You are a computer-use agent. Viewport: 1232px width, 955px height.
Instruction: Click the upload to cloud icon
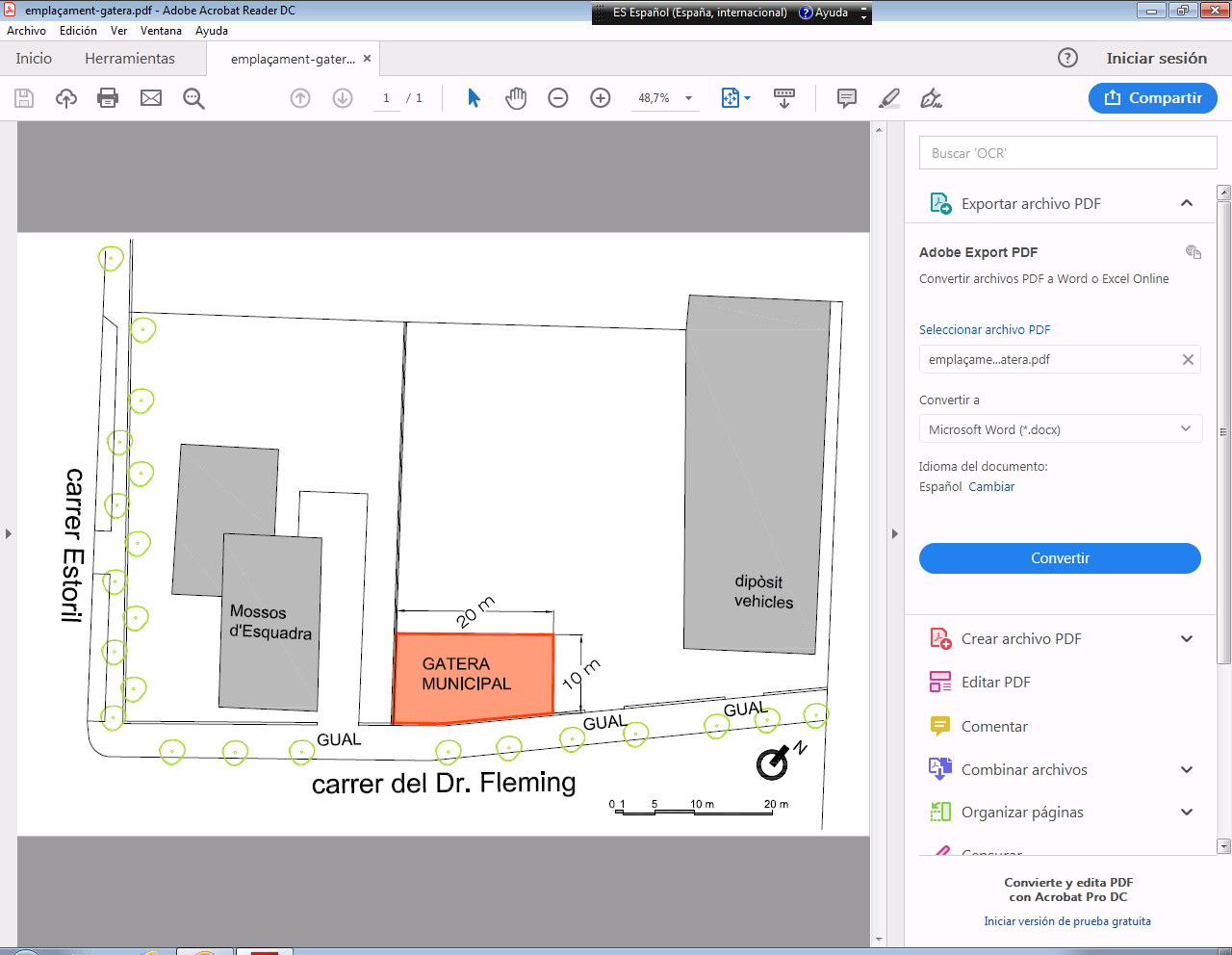pyautogui.click(x=66, y=98)
